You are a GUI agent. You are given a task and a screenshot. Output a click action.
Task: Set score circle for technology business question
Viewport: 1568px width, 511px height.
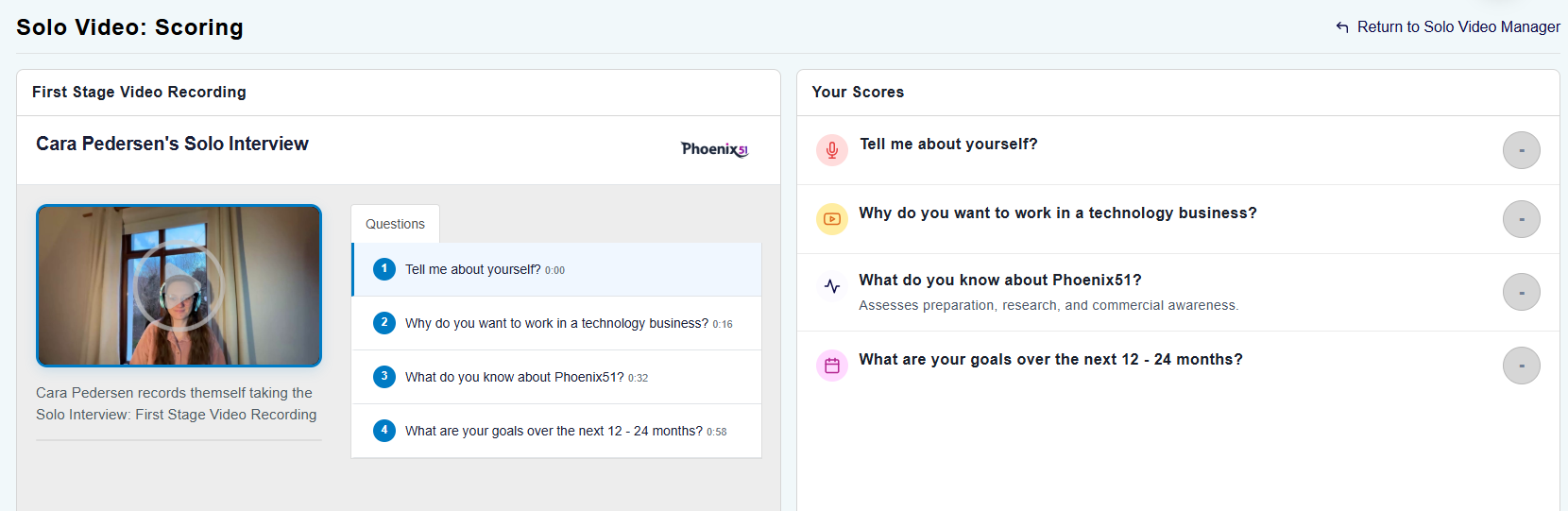(1521, 219)
